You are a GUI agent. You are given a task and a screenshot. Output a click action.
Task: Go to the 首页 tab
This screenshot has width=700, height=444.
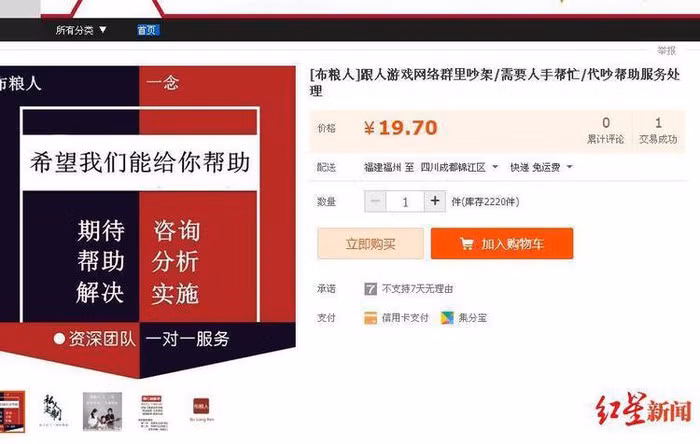click(x=147, y=30)
